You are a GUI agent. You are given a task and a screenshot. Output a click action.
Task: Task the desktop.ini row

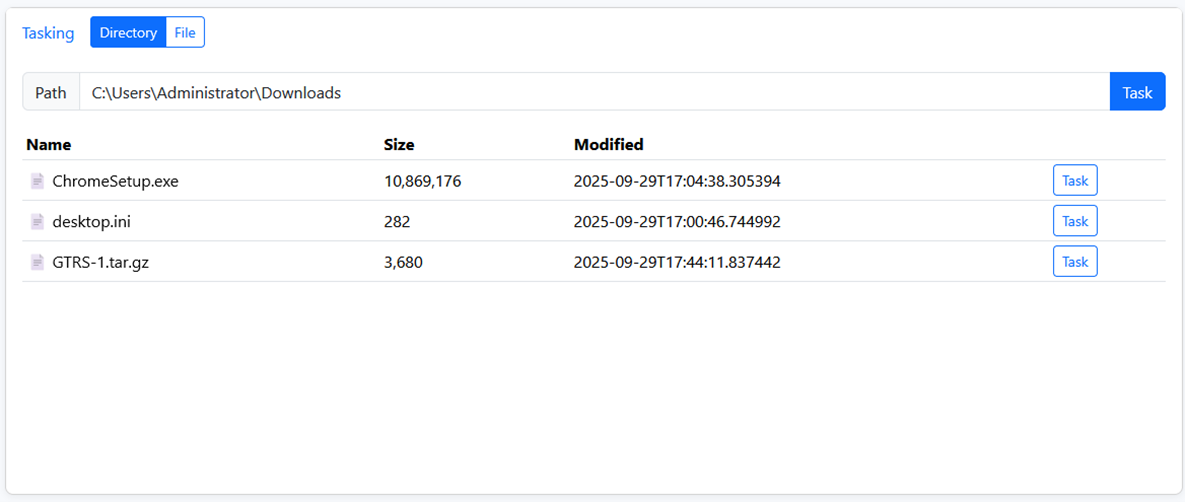[x=1075, y=221]
